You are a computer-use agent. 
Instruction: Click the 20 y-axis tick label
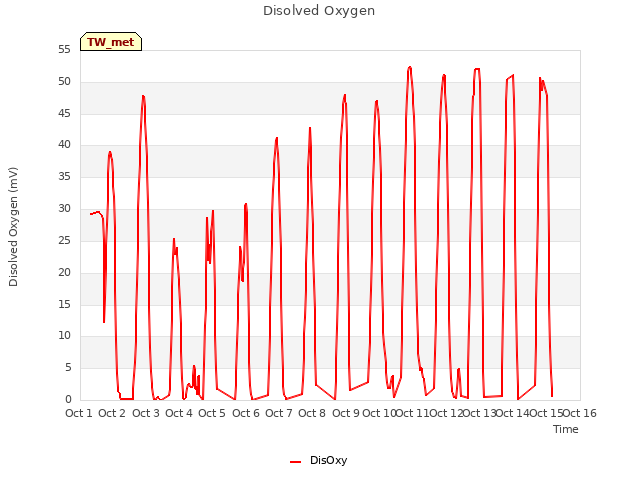pos(64,272)
